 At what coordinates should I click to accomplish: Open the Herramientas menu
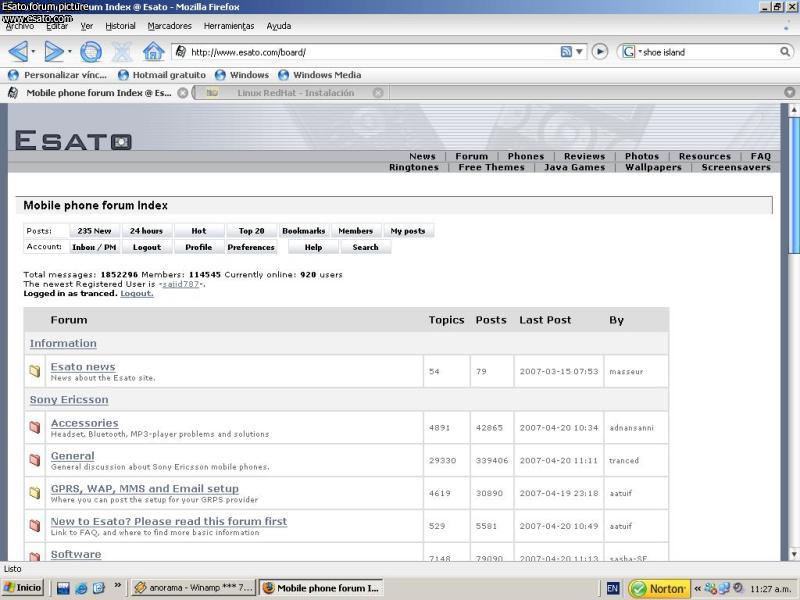click(x=229, y=26)
